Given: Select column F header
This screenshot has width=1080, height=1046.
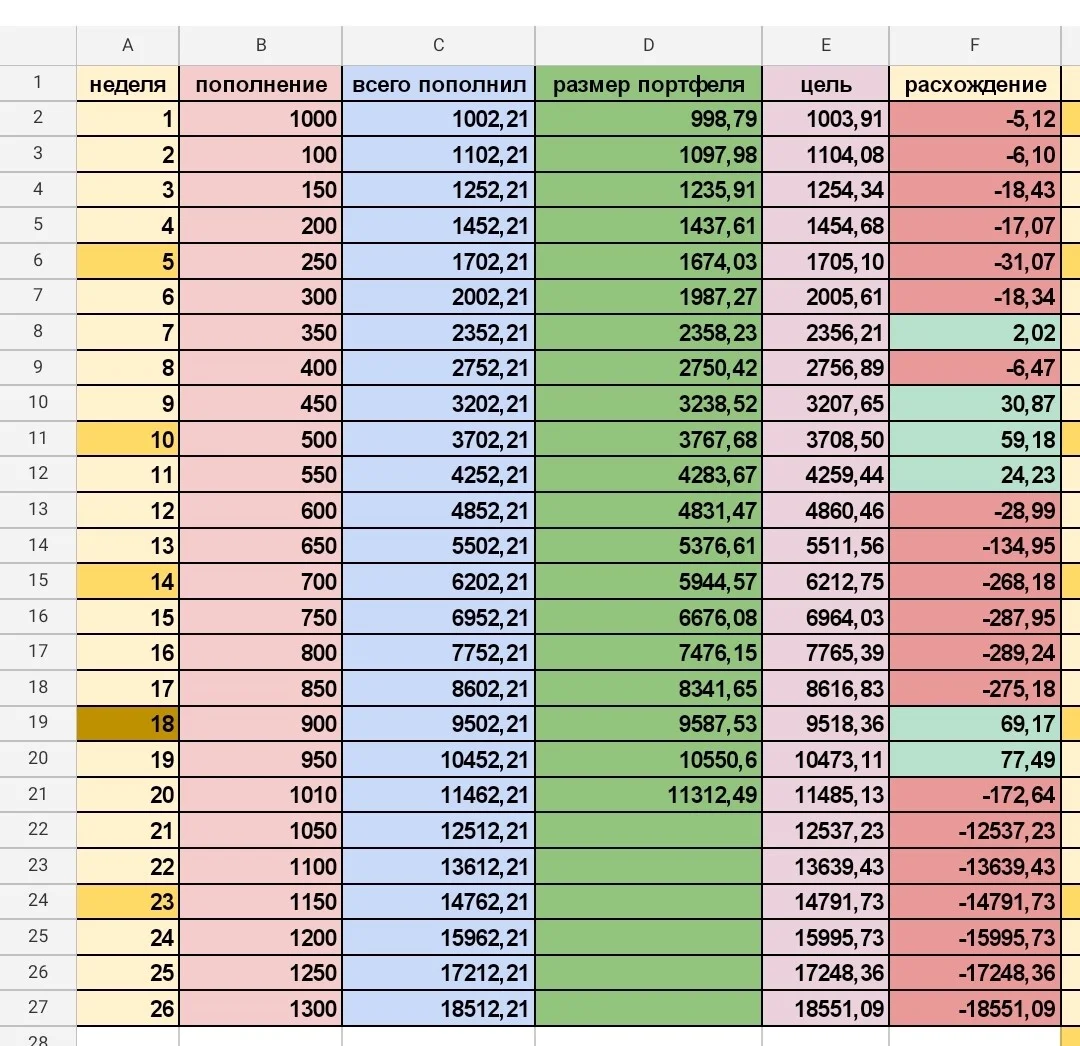Looking at the screenshot, I should coord(975,45).
